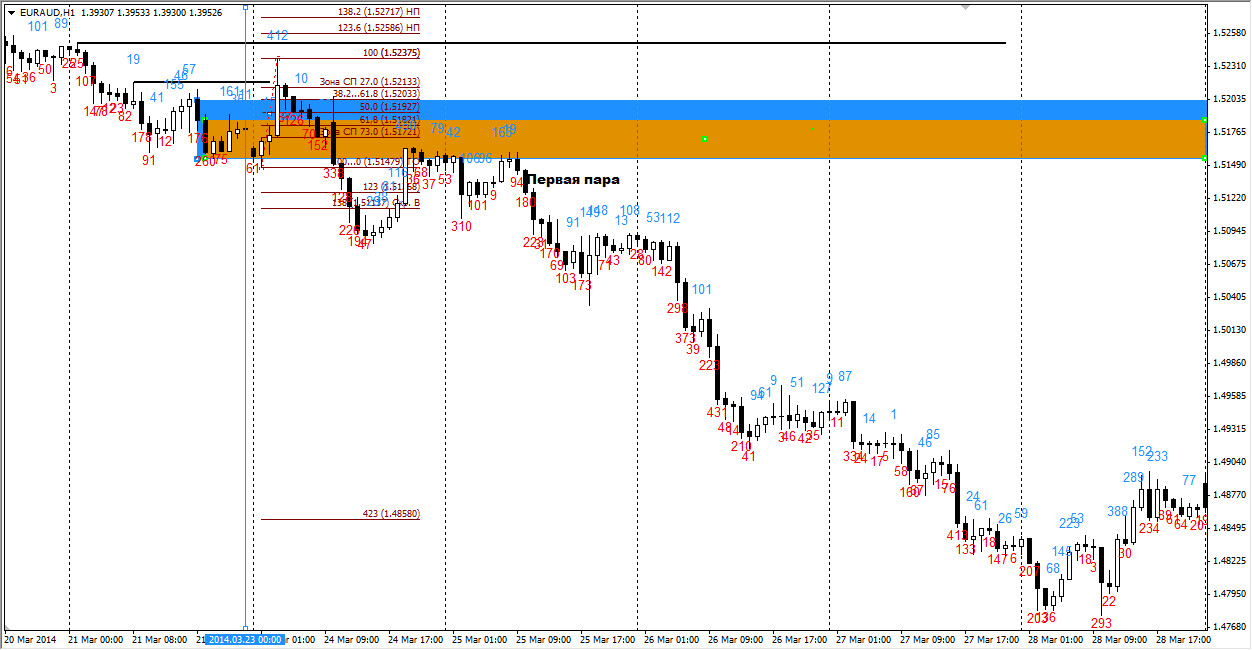Click the 26 Mar 01:00 time axis label
Viewport: 1252px width, 650px height.
coord(674,638)
